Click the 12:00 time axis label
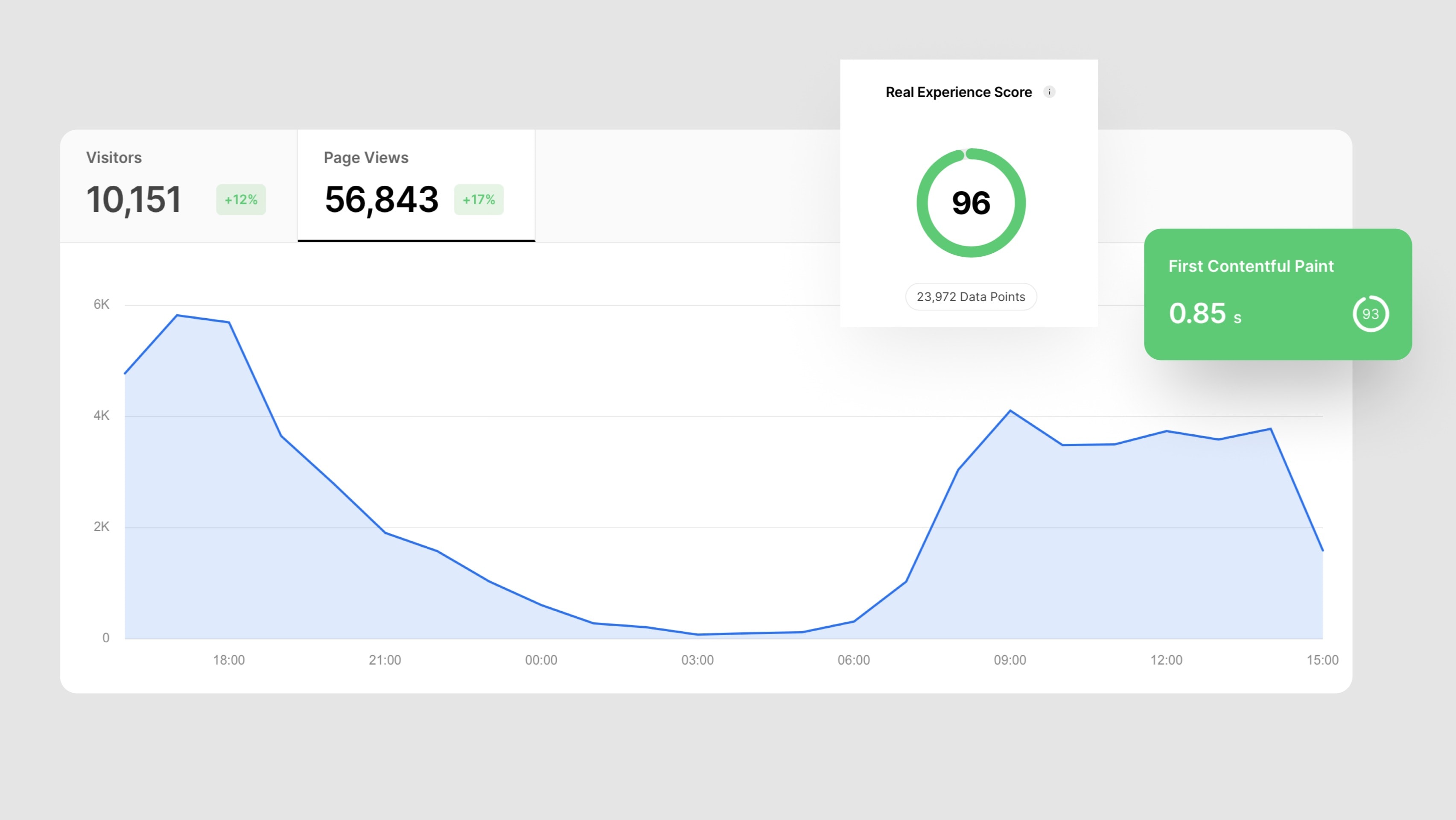 (x=1166, y=660)
